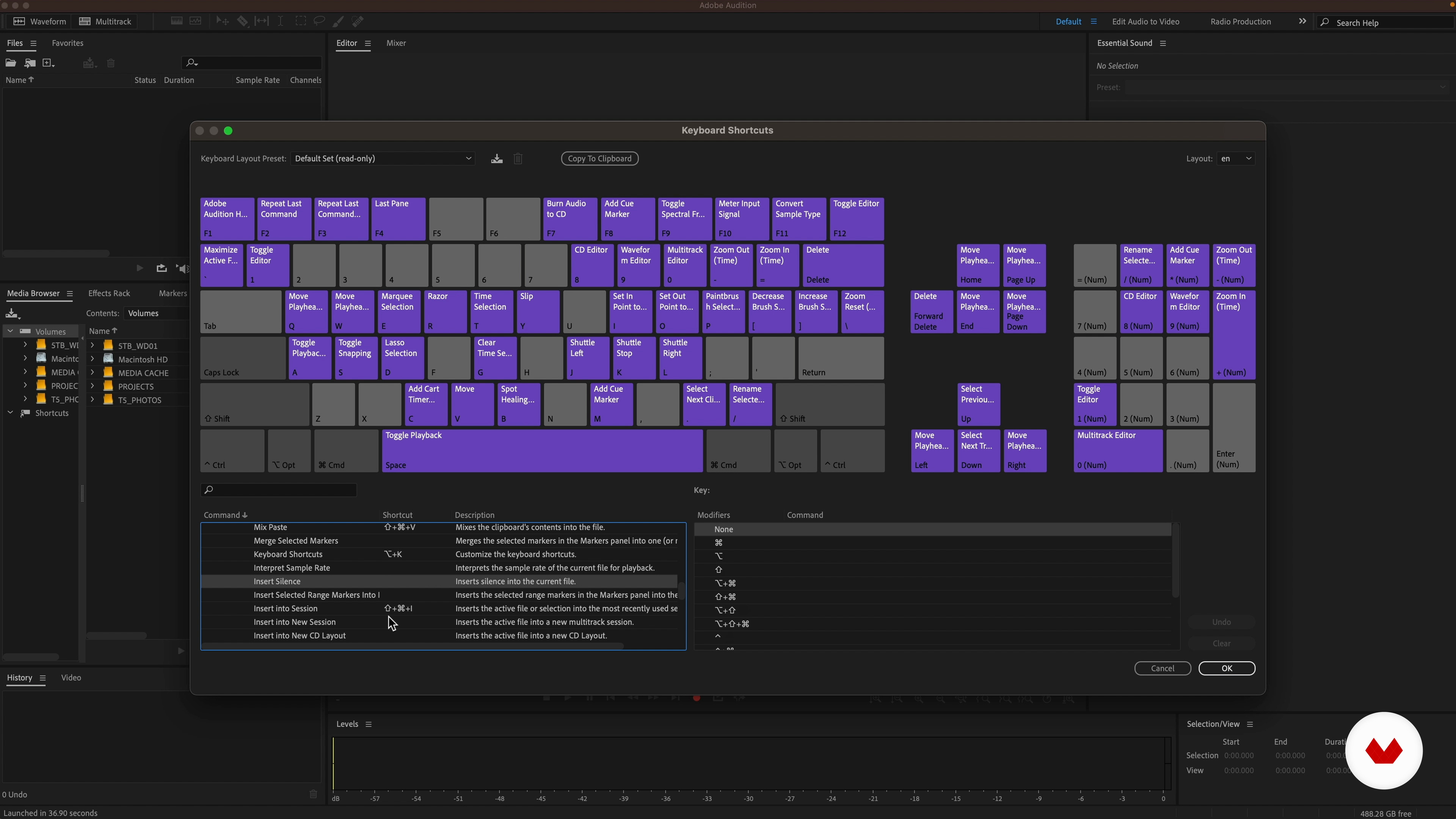Click the Default workspace menu icon

pyautogui.click(x=1094, y=22)
